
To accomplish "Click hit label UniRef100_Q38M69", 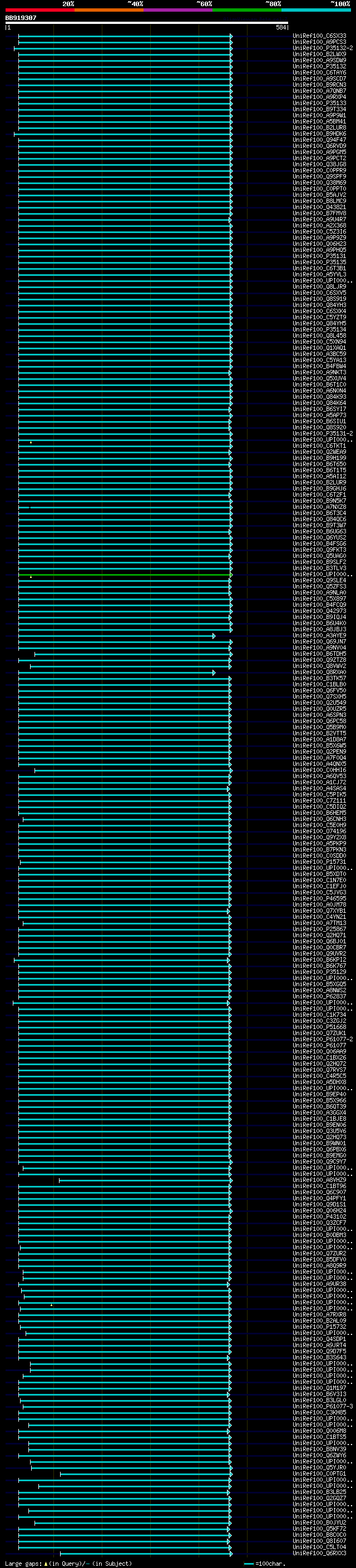I will coord(319,183).
